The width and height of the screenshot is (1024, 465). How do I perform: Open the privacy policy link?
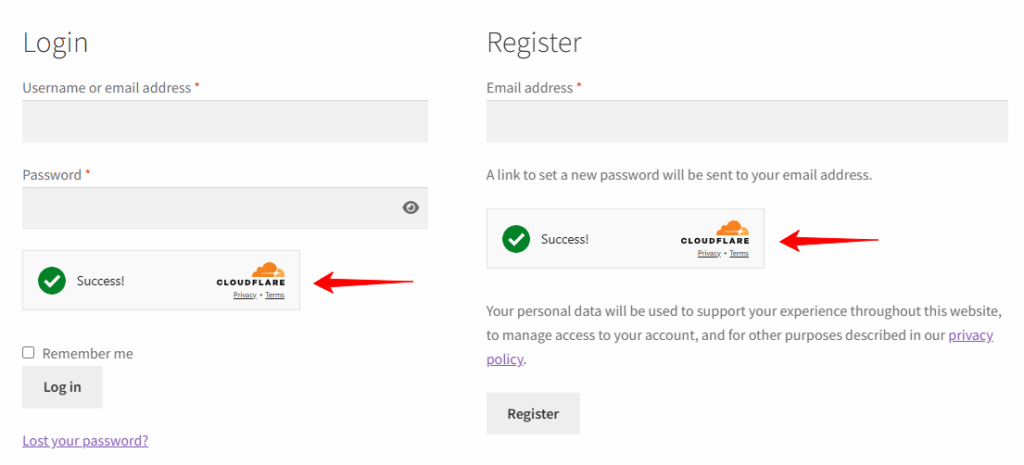(x=740, y=347)
